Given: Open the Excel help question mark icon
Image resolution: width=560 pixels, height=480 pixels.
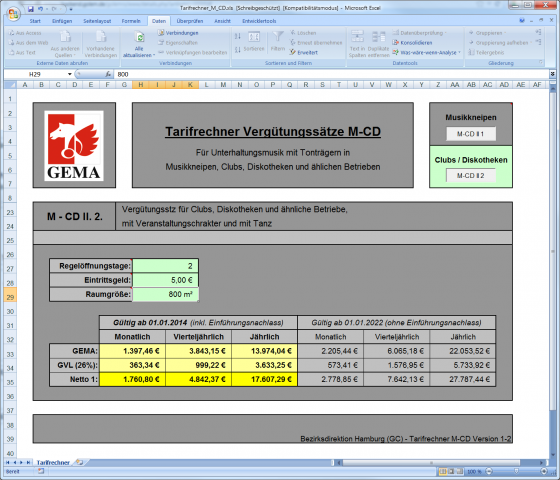Looking at the screenshot, I should click(x=522, y=21).
